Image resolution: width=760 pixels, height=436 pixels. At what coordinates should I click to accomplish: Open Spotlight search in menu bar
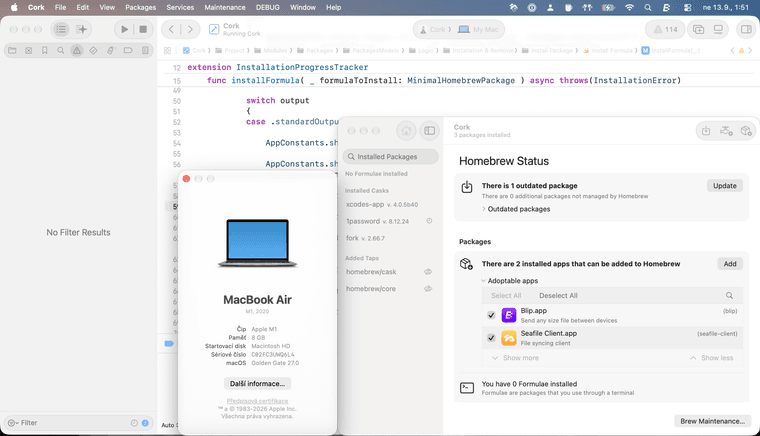648,7
